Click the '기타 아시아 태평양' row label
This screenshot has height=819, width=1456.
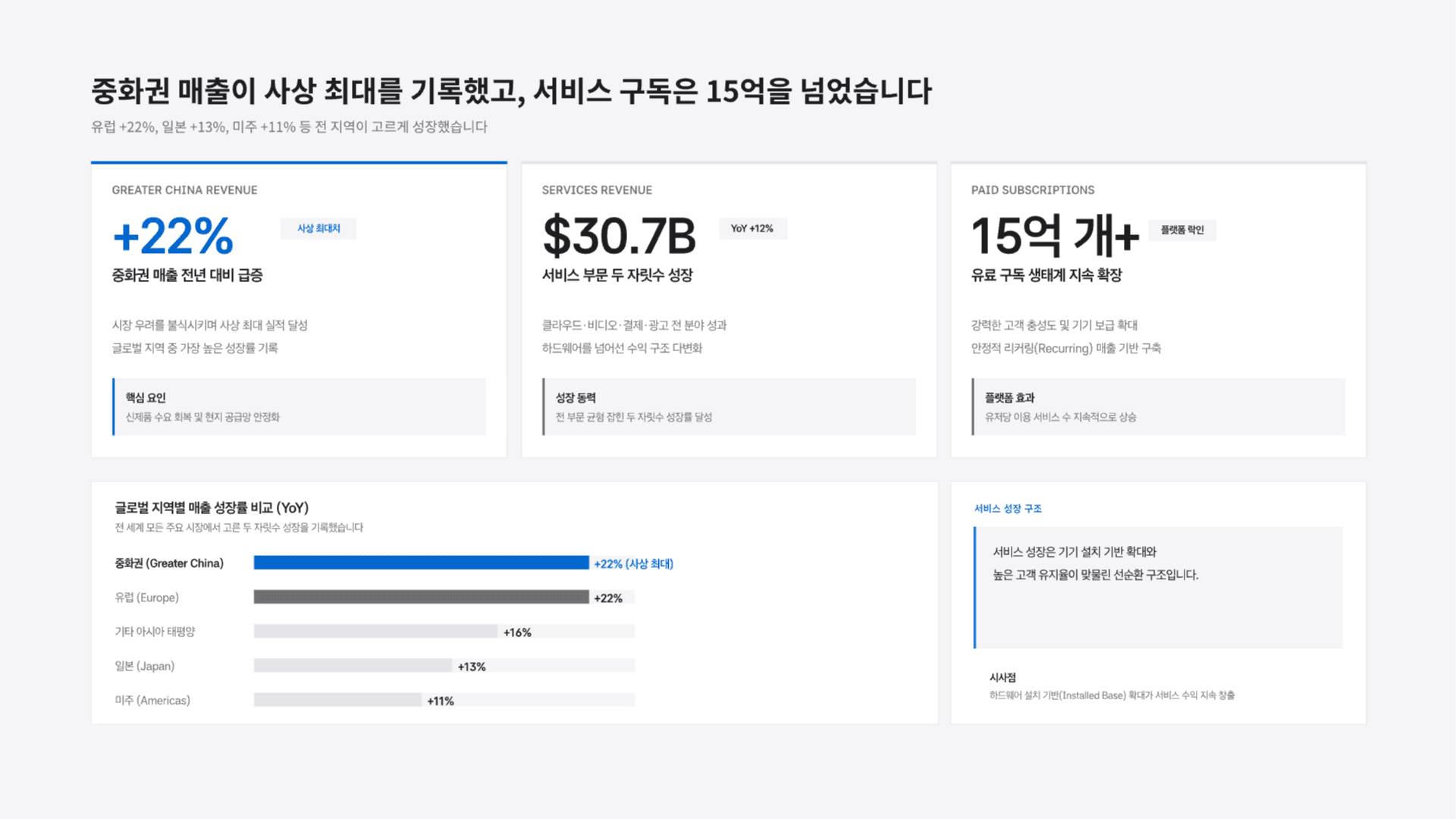tap(155, 632)
